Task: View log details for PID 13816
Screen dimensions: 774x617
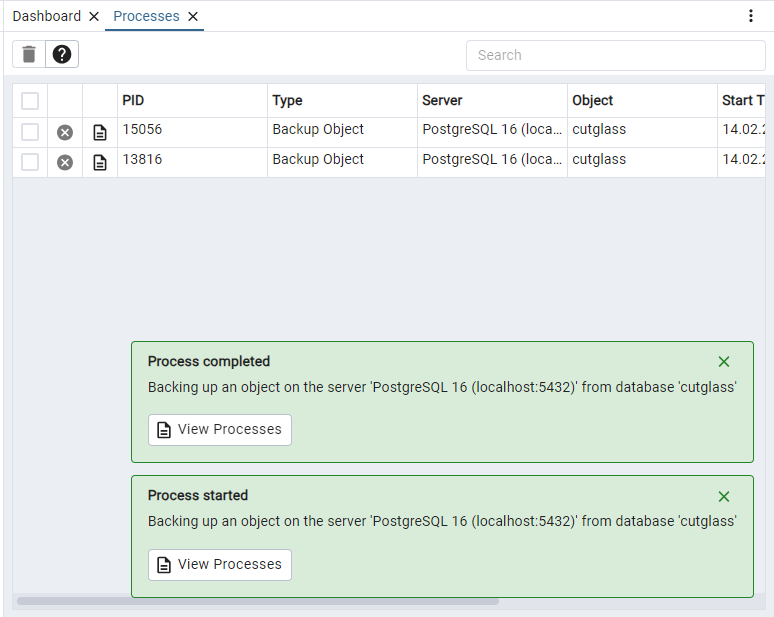Action: [100, 162]
